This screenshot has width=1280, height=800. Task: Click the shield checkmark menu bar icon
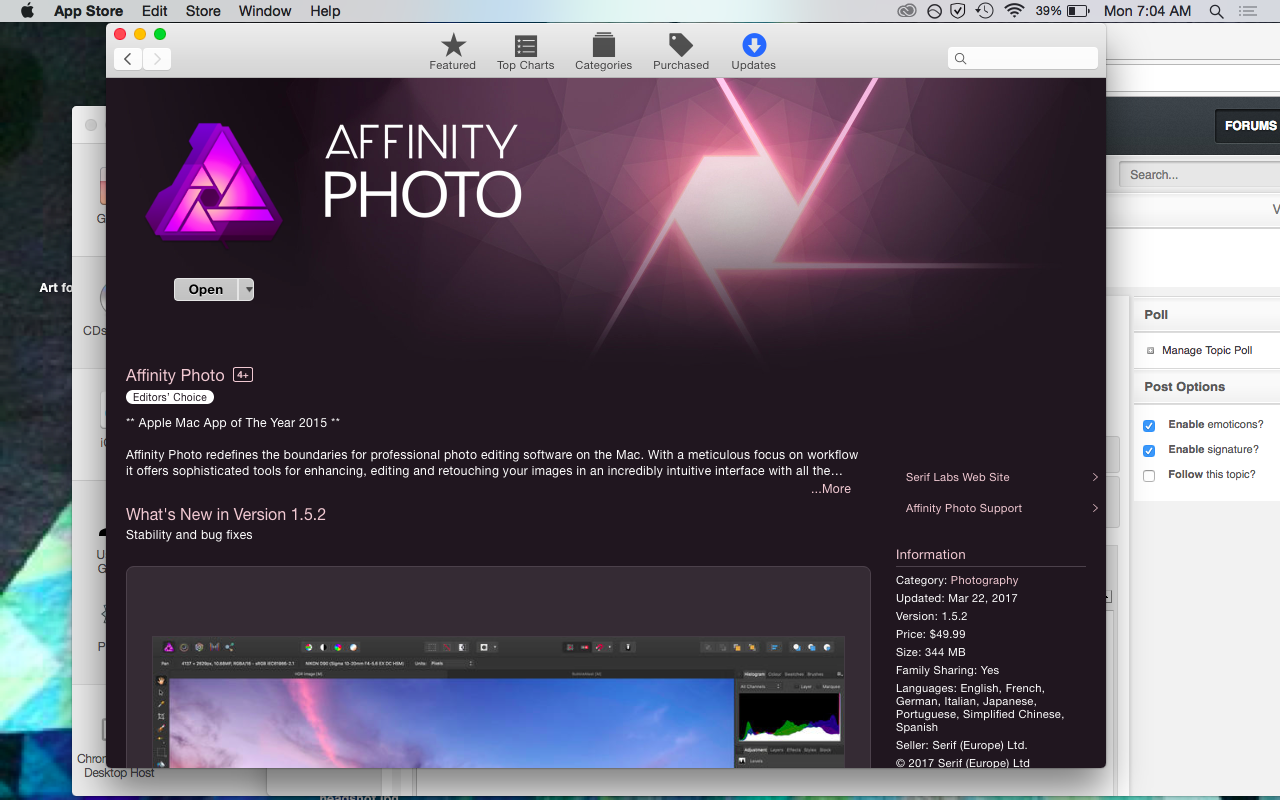click(x=958, y=11)
